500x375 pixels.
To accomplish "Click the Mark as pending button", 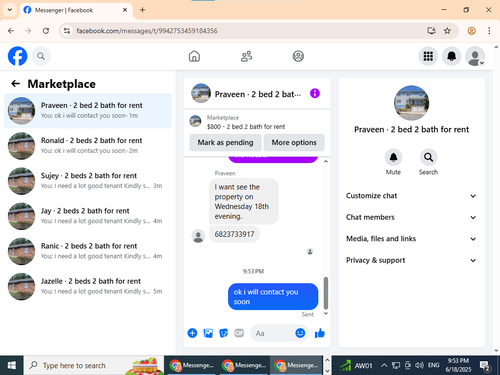I will click(x=225, y=142).
